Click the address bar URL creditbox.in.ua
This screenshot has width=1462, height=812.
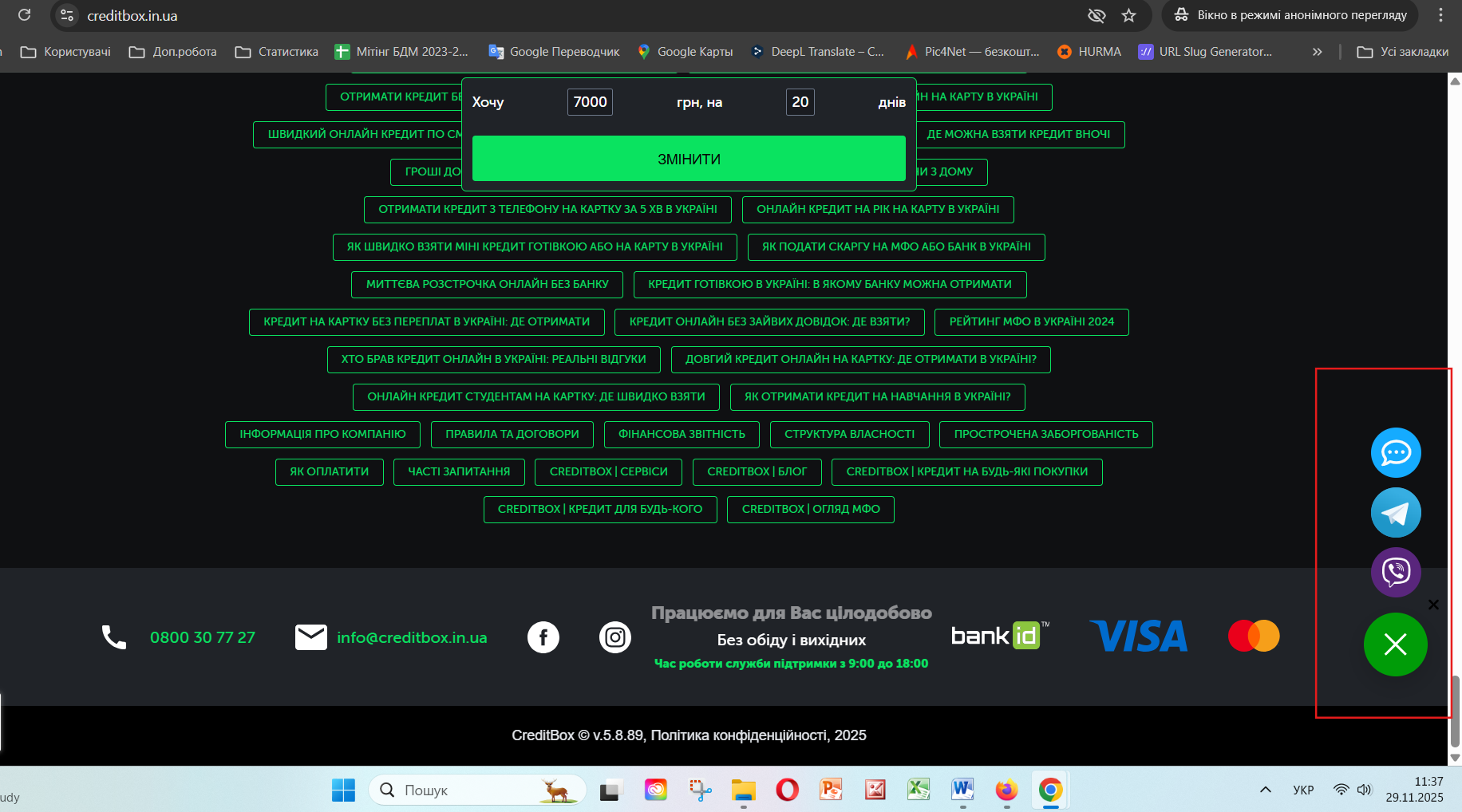click(x=132, y=16)
